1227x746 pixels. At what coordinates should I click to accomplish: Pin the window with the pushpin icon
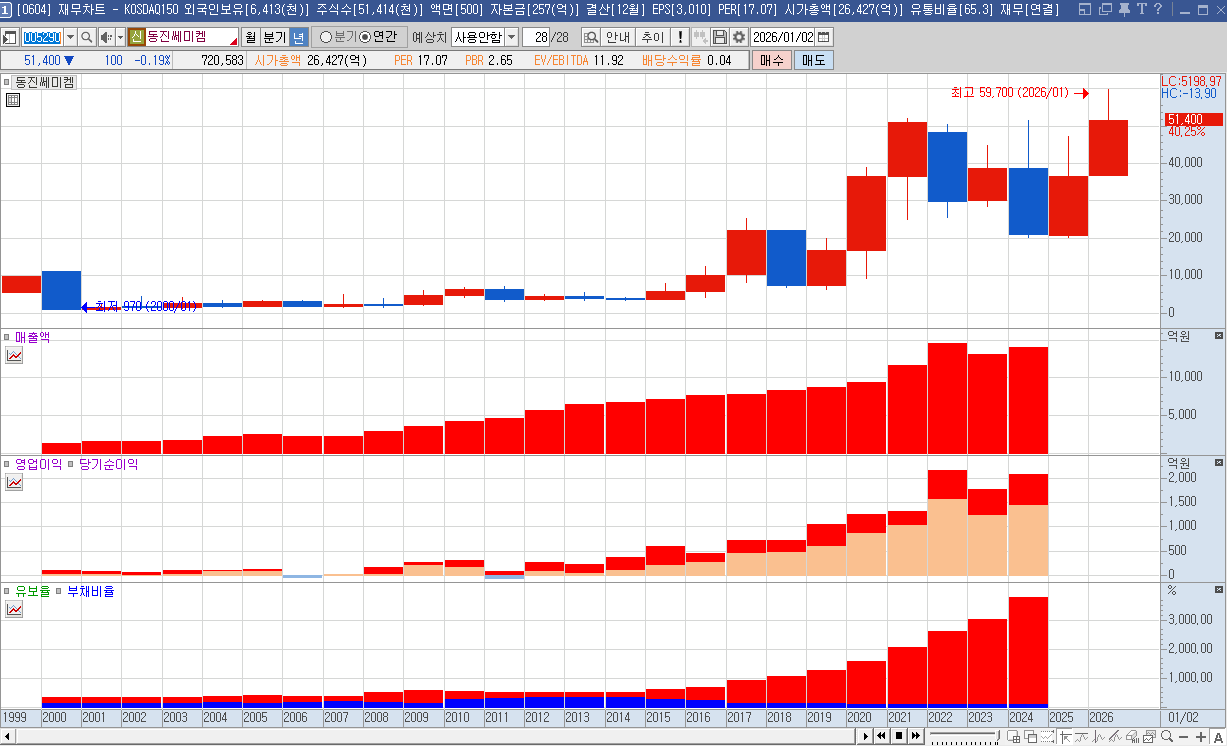[1124, 10]
